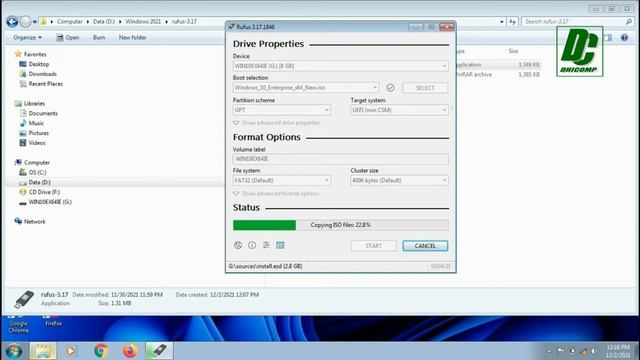Open the Organize menu dropdown
640x360 pixels.
[x=27, y=38]
